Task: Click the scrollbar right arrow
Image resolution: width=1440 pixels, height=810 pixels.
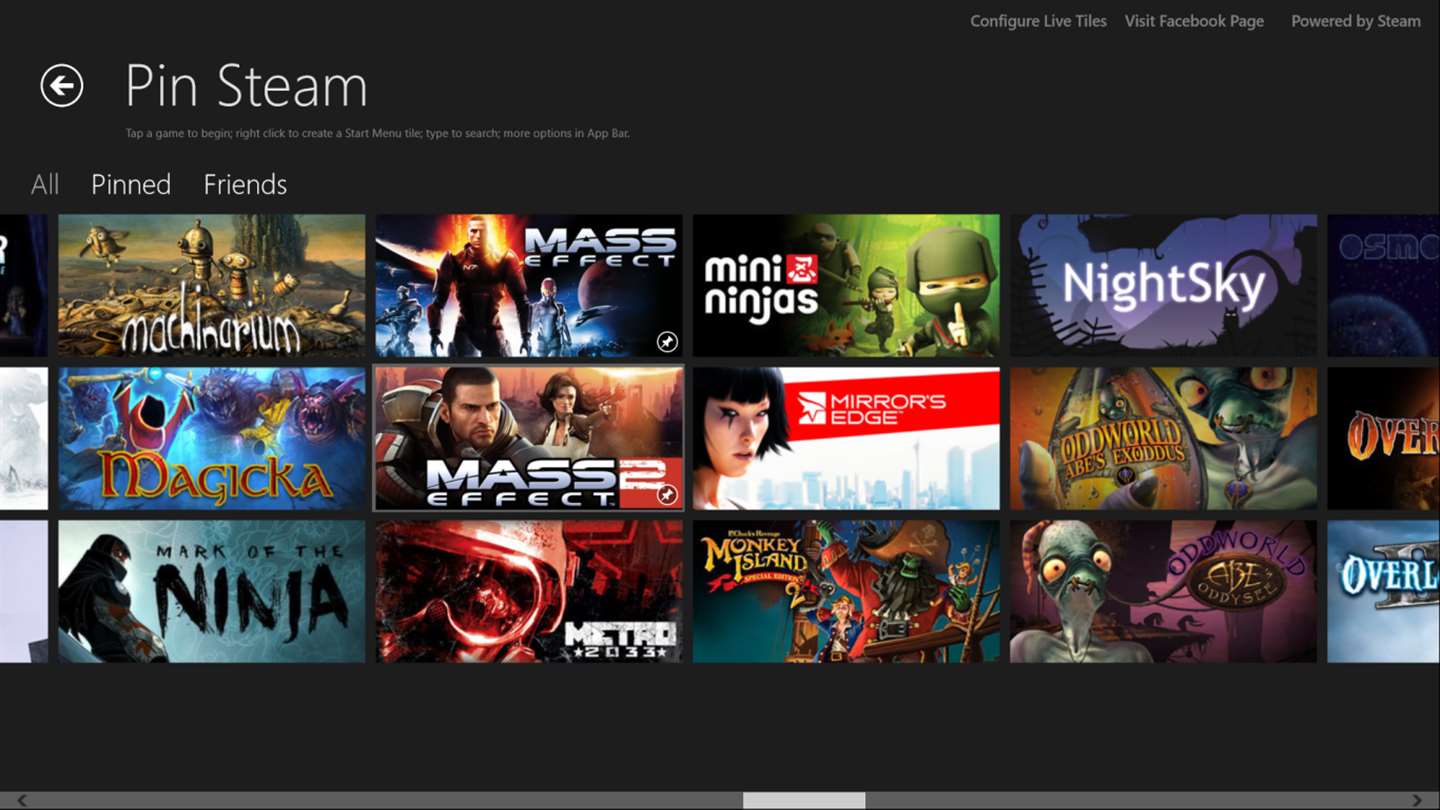Action: tap(1417, 800)
